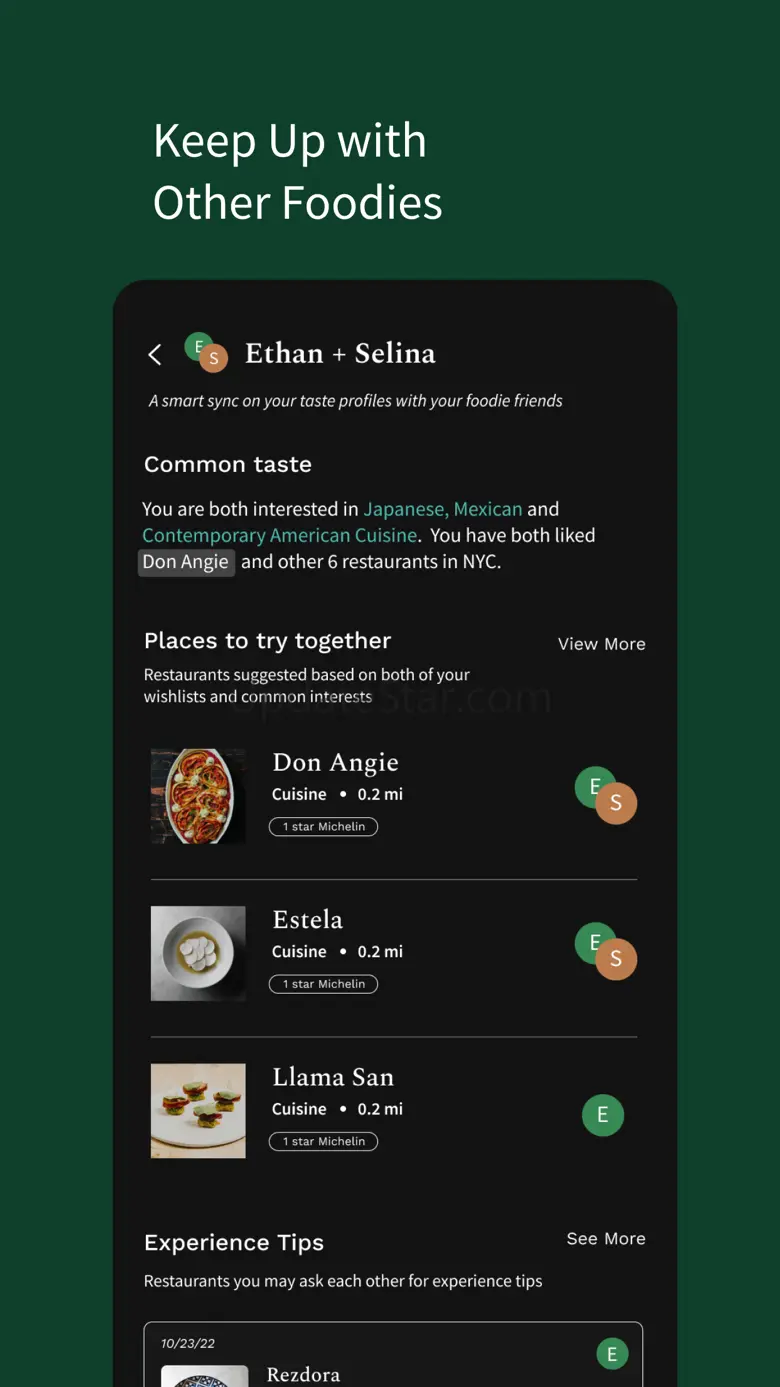Select the Contemporary American Cuisine link

coord(280,535)
